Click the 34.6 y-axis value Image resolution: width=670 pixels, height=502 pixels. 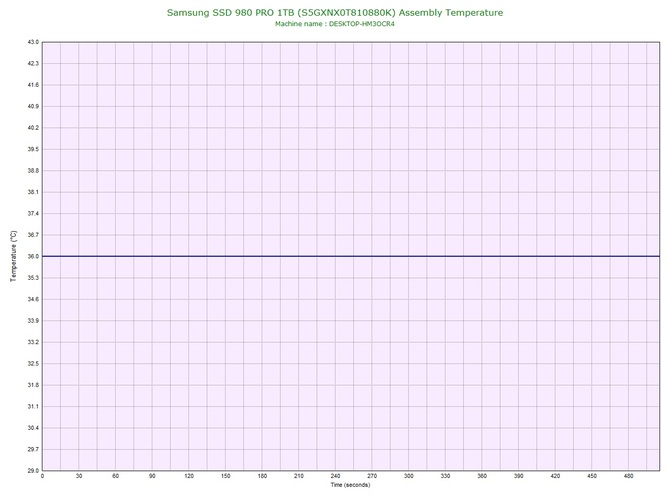(33, 299)
